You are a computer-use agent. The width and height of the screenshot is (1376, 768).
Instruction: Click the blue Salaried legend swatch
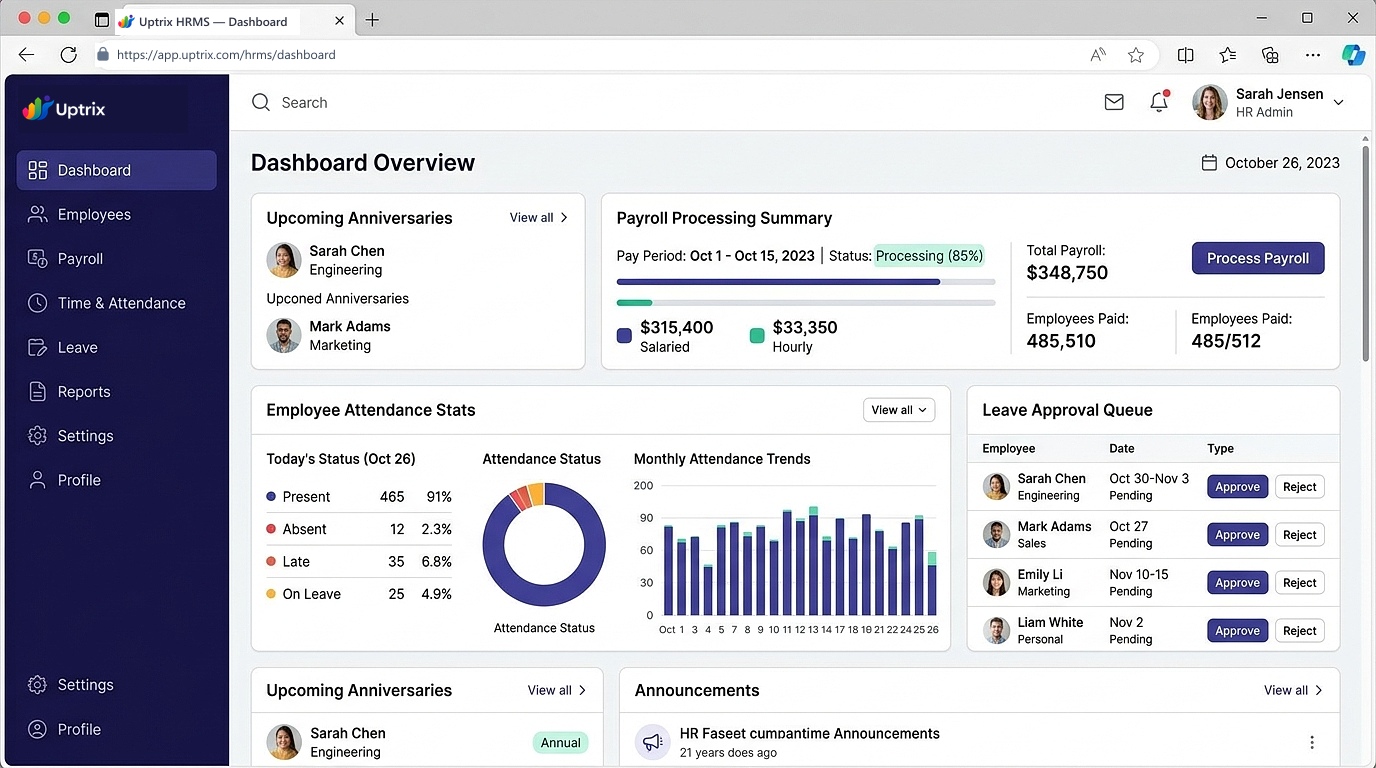pos(624,336)
